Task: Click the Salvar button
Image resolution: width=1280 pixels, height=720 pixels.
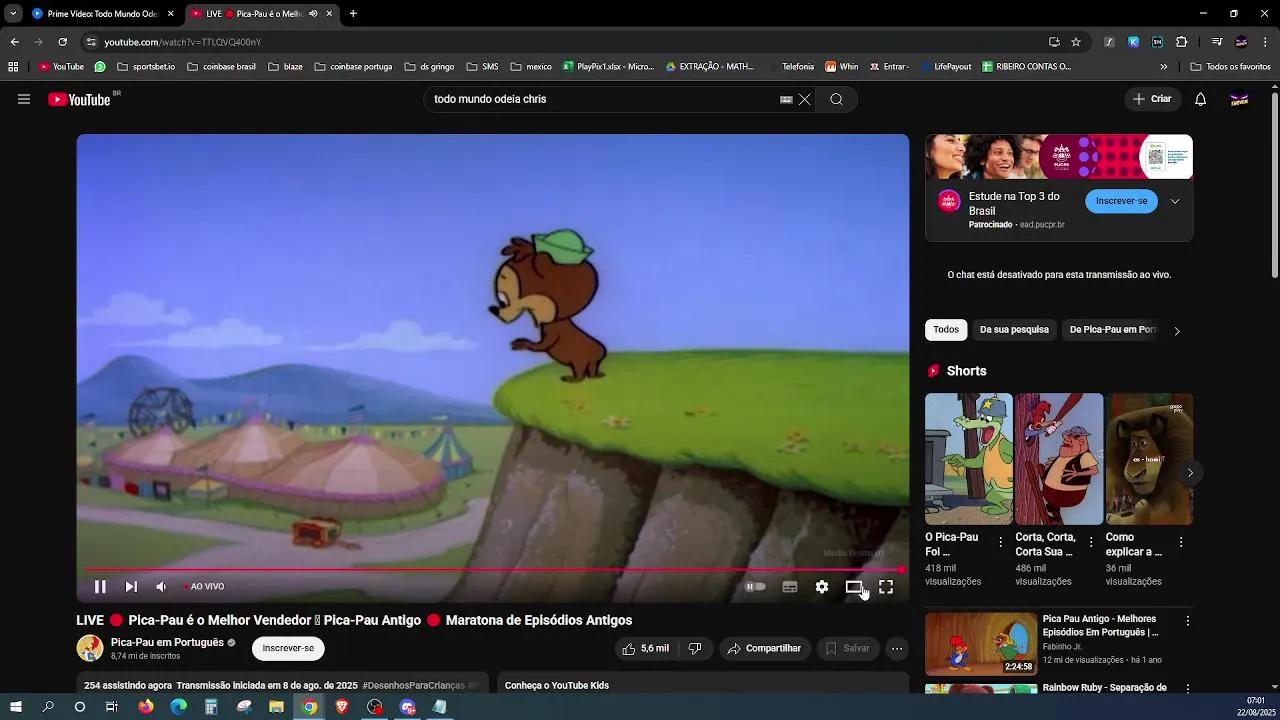Action: point(848,648)
